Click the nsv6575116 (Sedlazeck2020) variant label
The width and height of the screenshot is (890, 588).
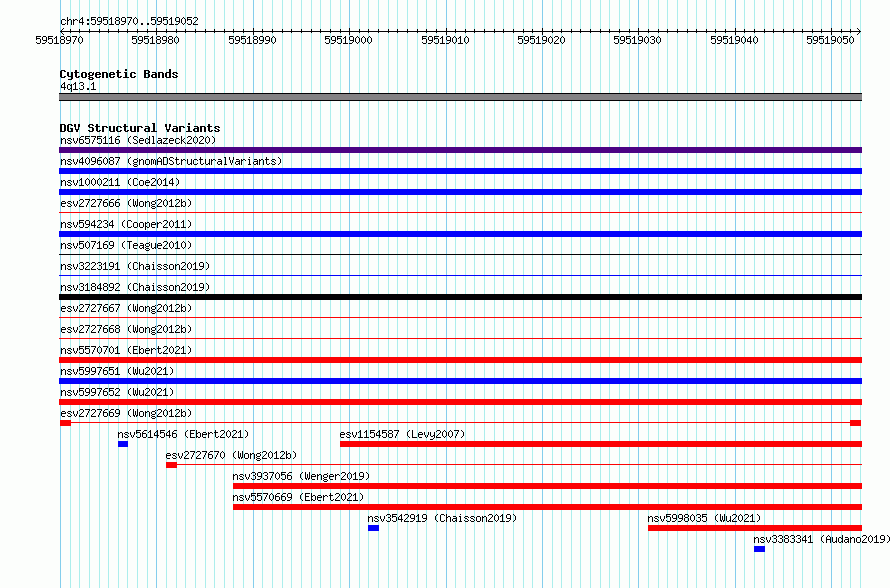[138, 140]
